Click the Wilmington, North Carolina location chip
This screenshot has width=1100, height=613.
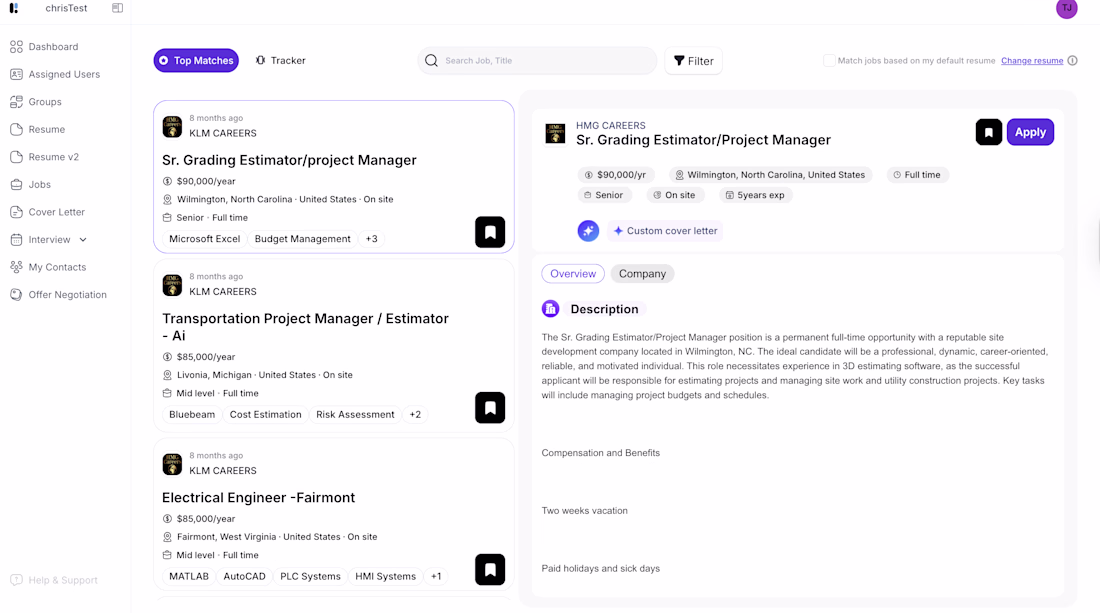(x=770, y=175)
